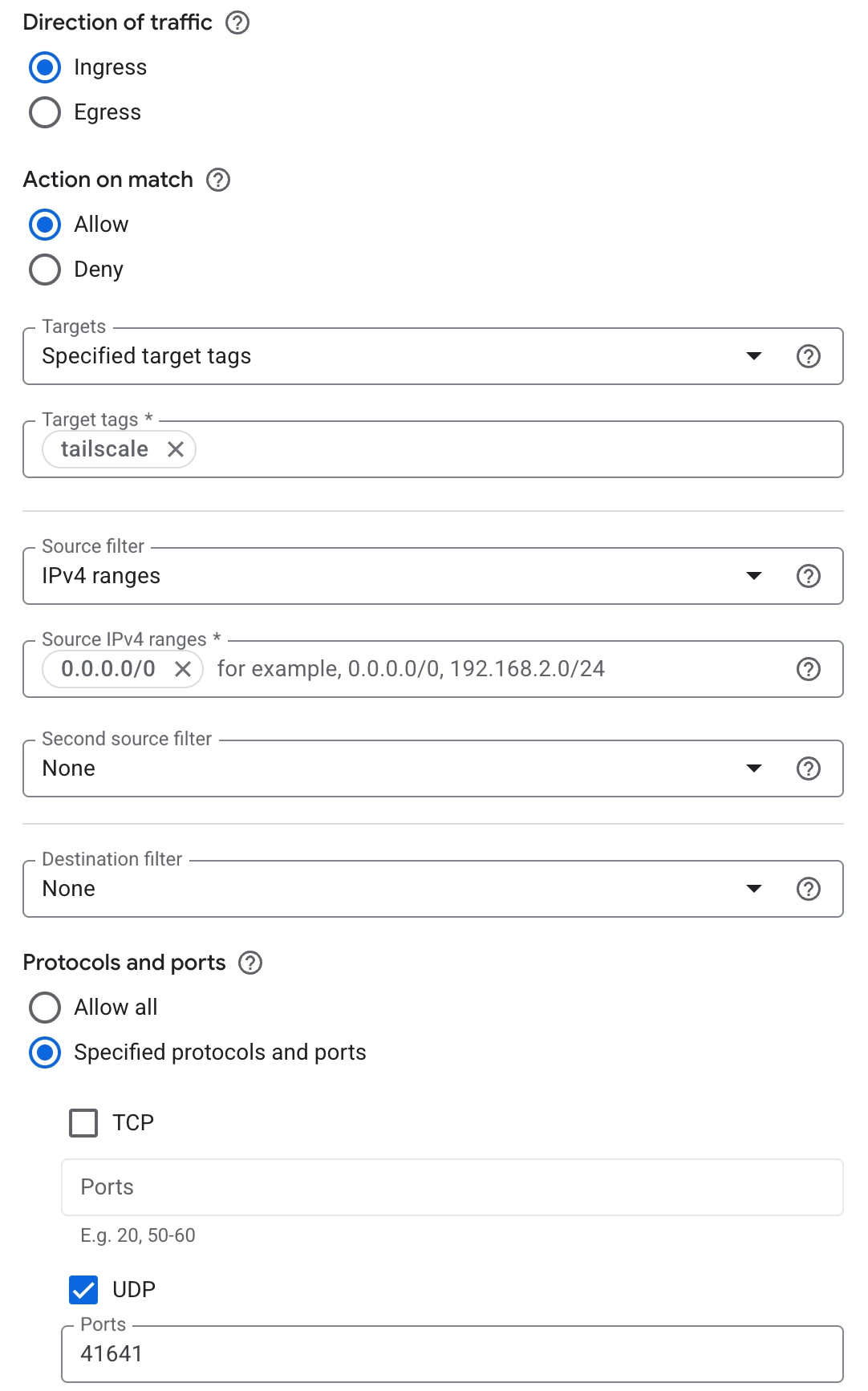Viewport: 868px width, 1391px height.
Task: Click the TCP Ports input field
Action: pos(452,1187)
